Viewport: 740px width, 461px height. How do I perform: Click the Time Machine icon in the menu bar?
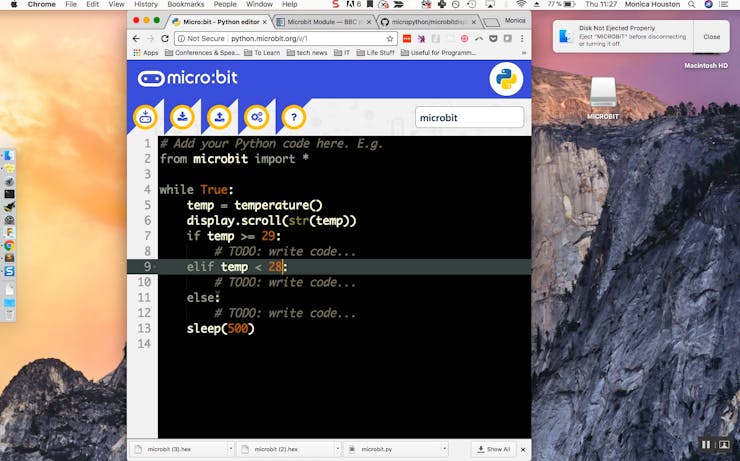pos(471,4)
